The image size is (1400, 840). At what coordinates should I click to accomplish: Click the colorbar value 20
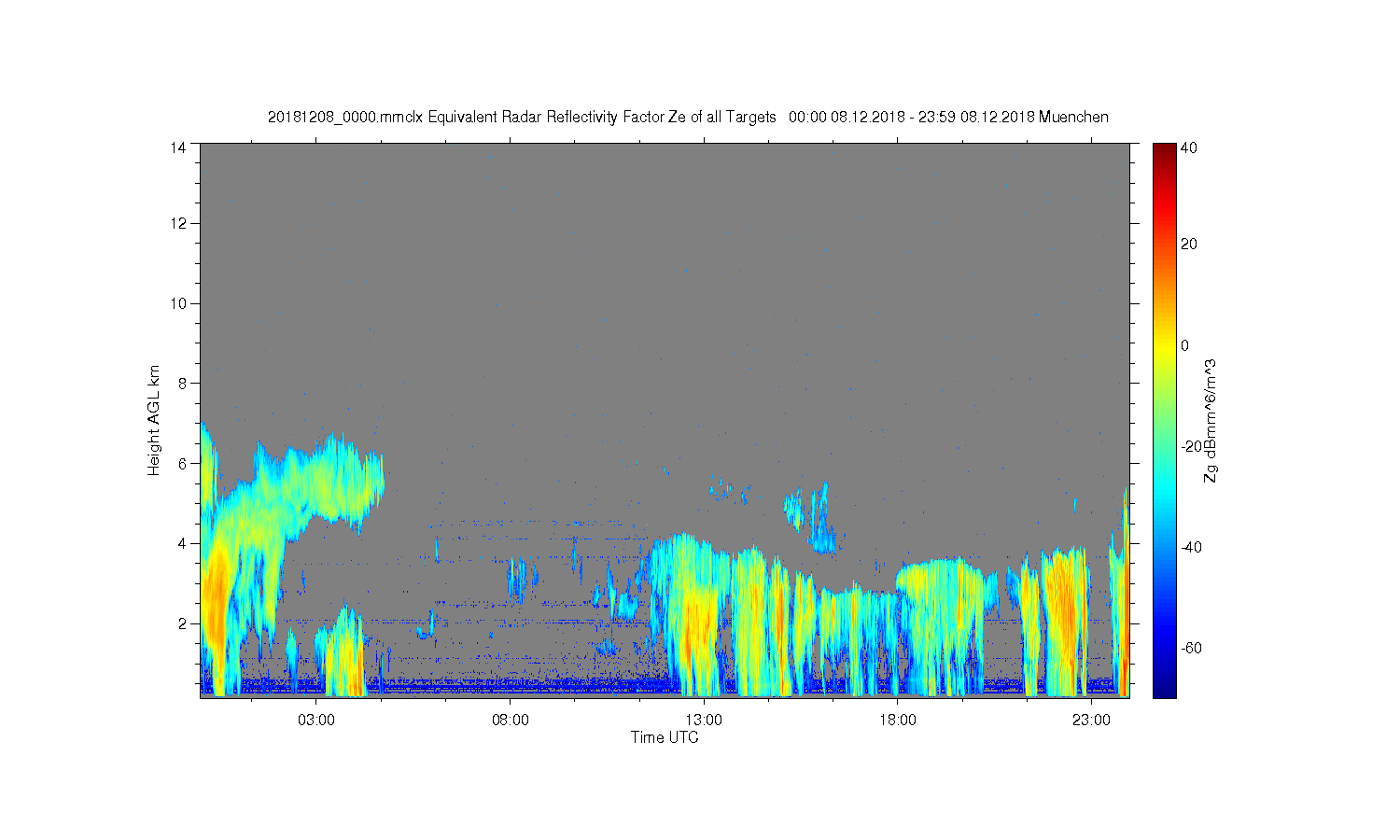point(1189,245)
